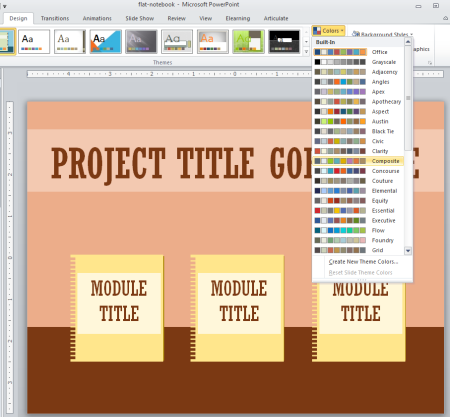Open the Transitions tab
Image resolution: width=450 pixels, height=417 pixels.
pos(55,18)
